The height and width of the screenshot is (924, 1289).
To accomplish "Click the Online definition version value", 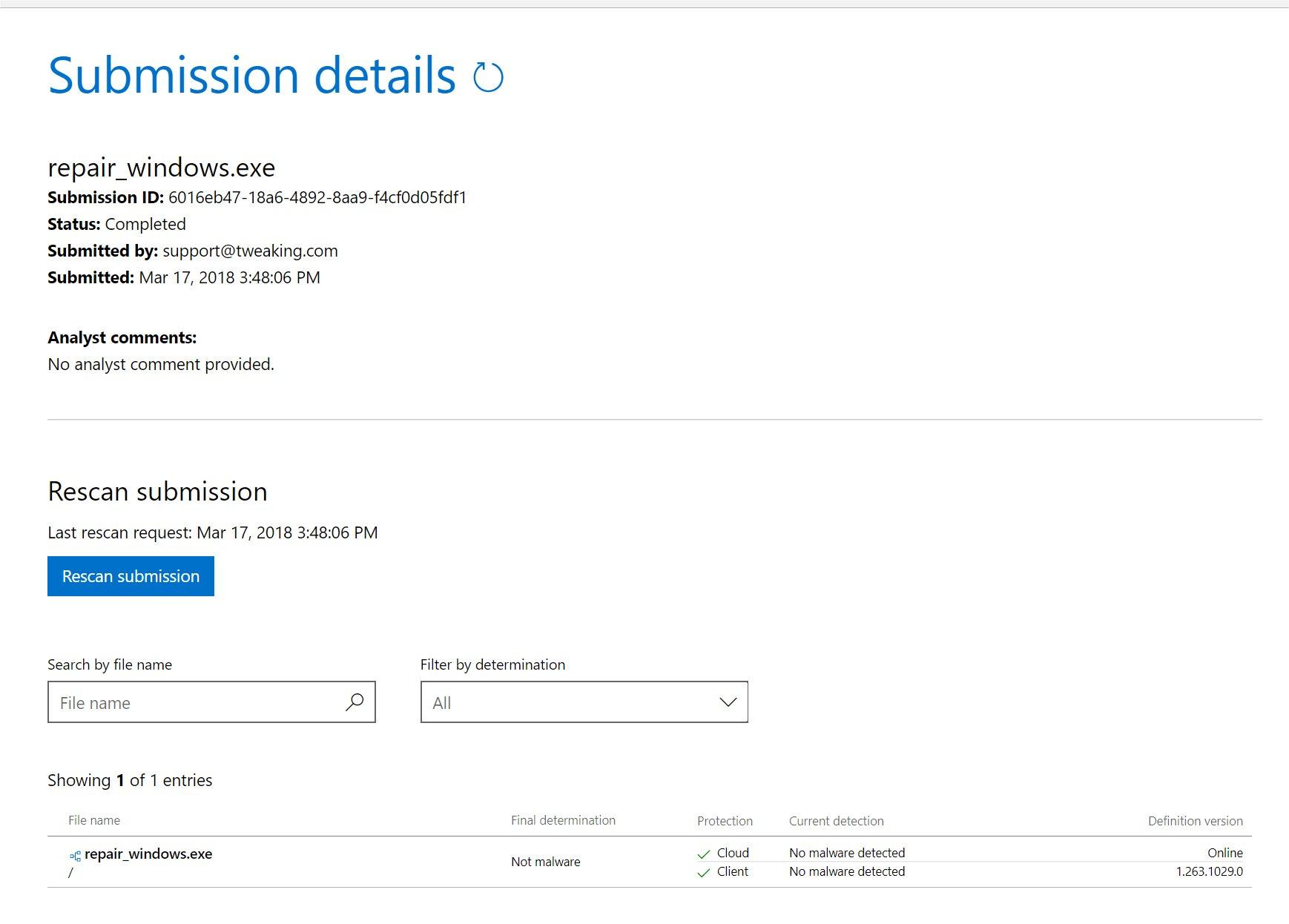I will pos(1224,853).
